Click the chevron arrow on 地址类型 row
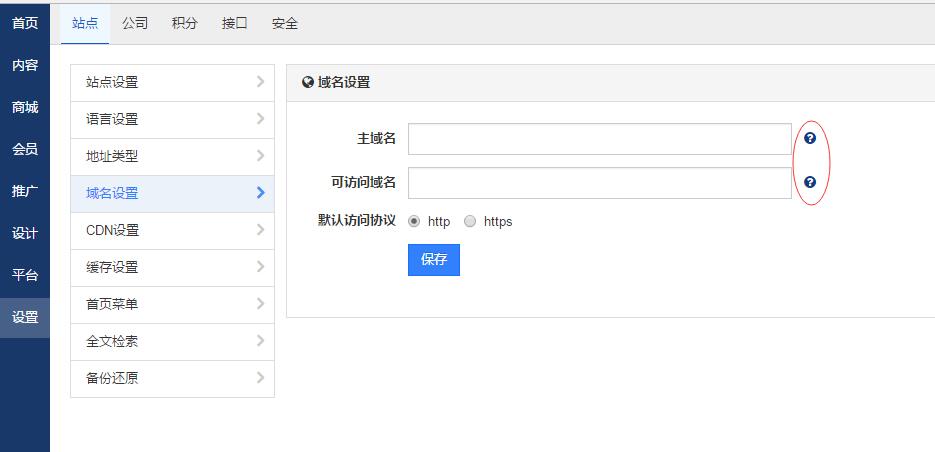 click(260, 156)
